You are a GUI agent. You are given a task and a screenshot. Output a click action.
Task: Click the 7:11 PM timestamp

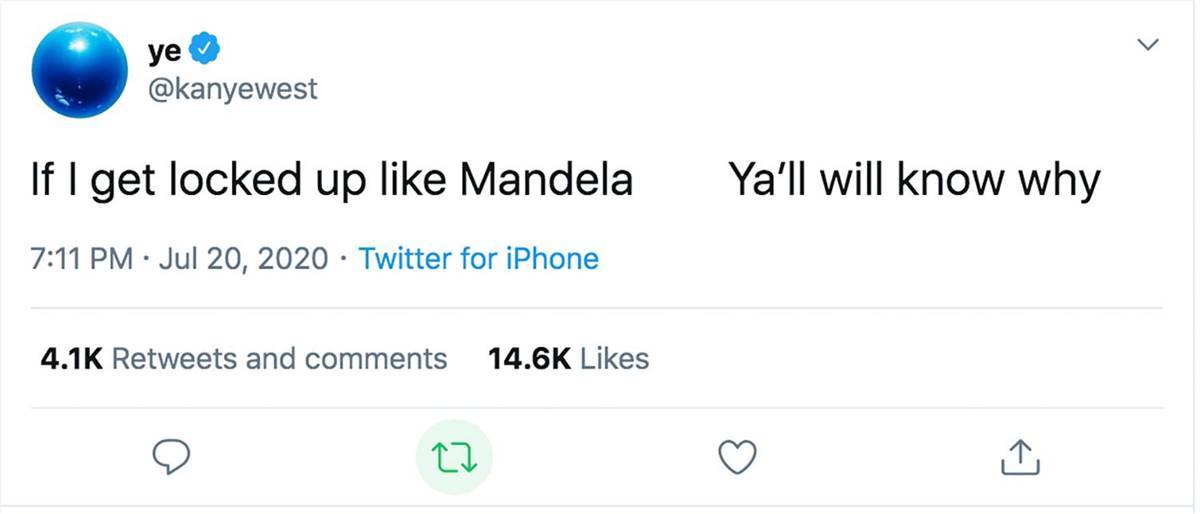point(82,259)
